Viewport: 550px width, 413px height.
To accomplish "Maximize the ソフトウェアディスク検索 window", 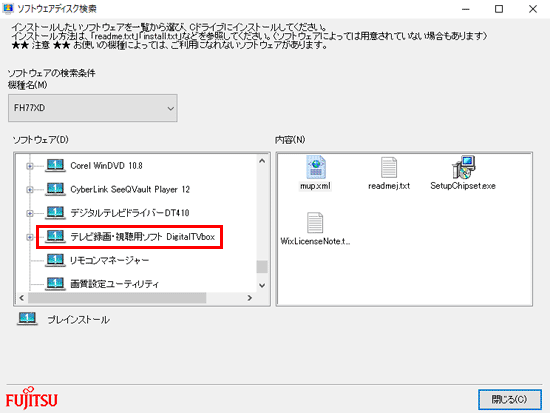I will coord(499,9).
